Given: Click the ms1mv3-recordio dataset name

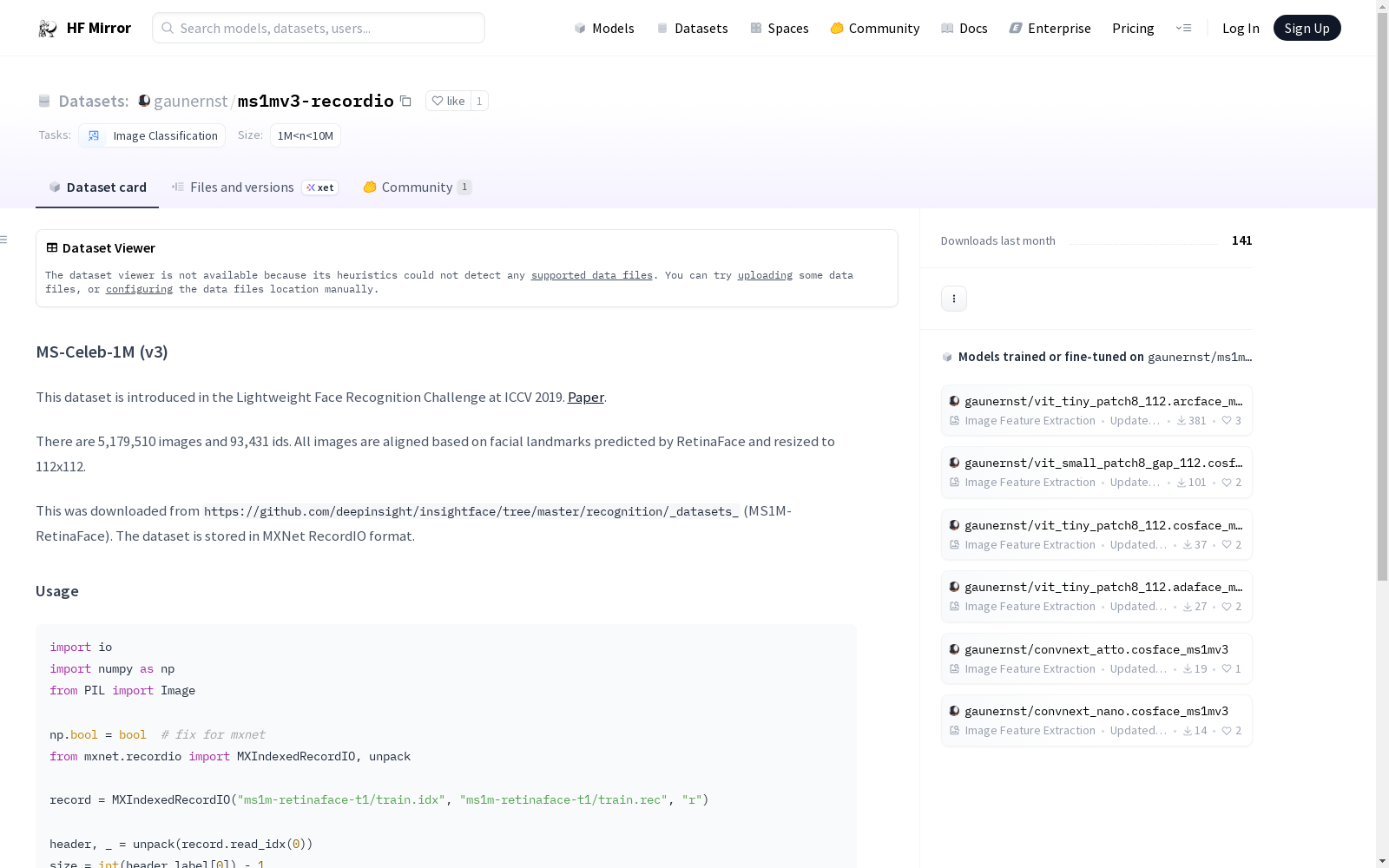Looking at the screenshot, I should tap(316, 101).
